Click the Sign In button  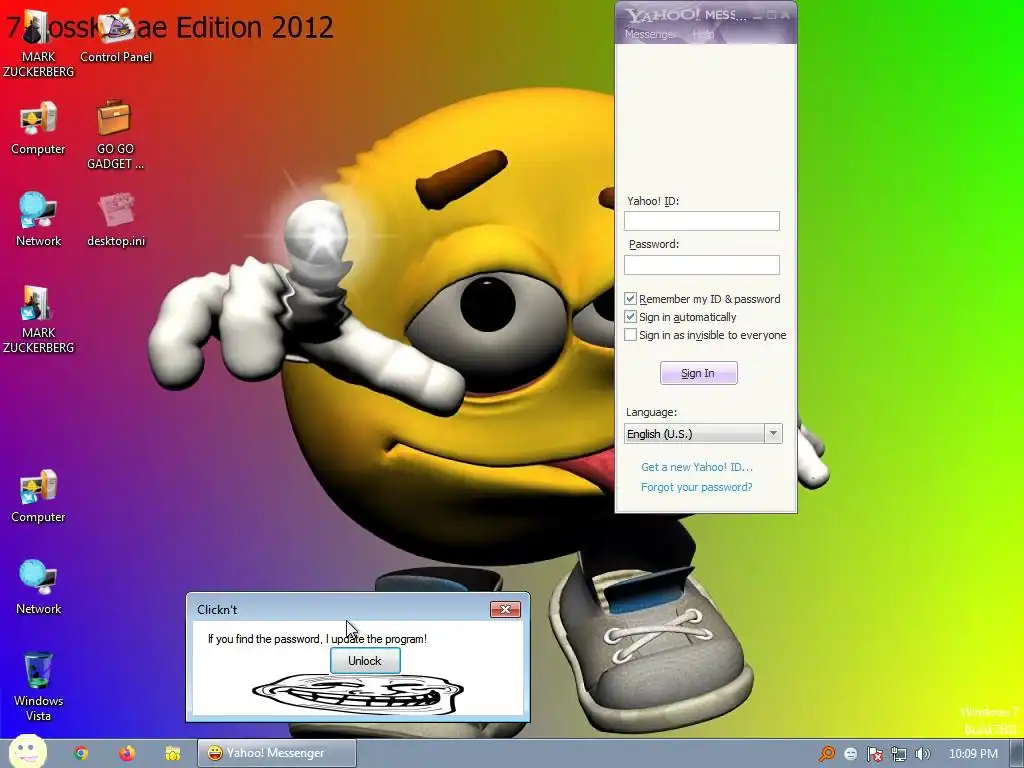(698, 373)
